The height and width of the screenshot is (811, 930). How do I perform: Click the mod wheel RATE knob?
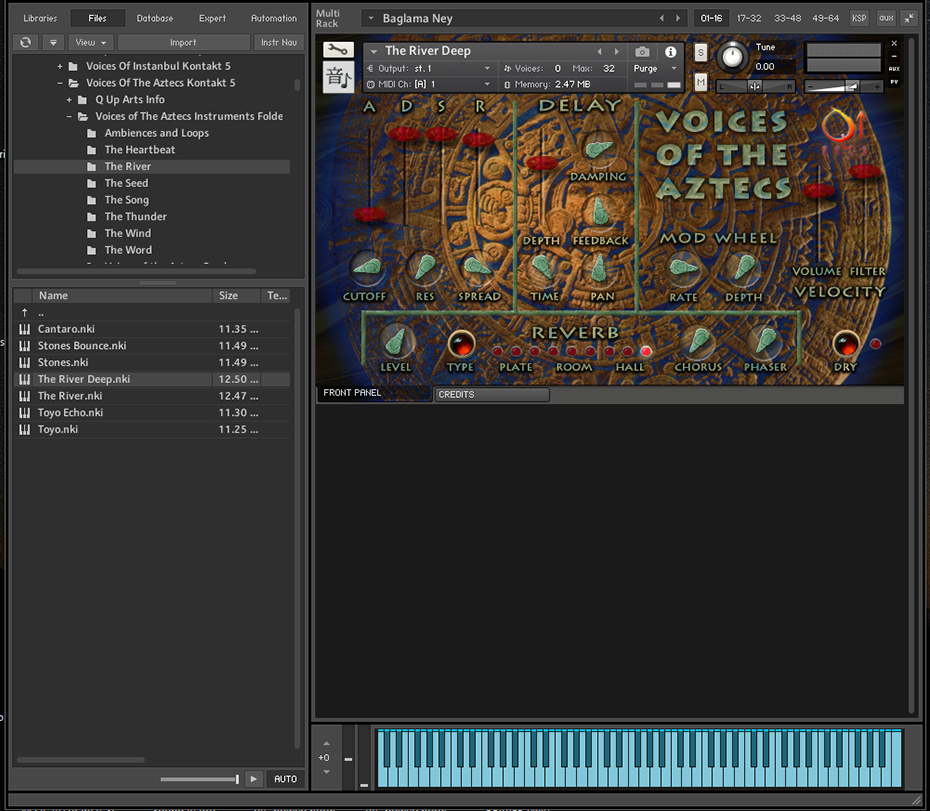click(683, 268)
